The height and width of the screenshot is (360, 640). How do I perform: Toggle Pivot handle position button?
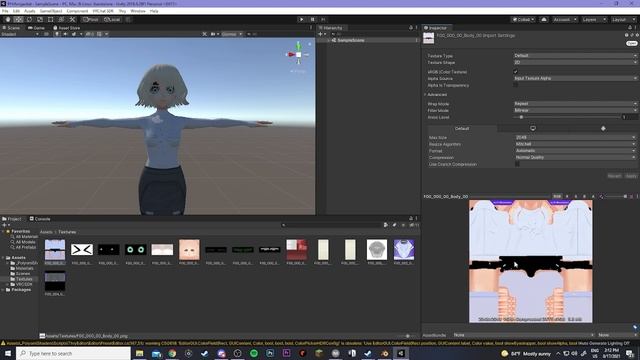coord(91,20)
